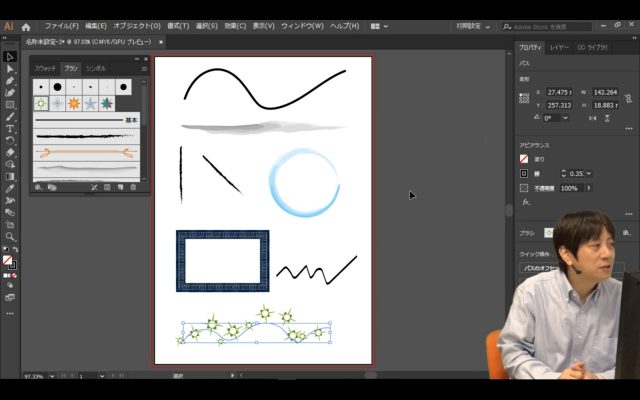Click the Stroke color swatch in Appearance
The height and width of the screenshot is (400, 640).
(x=524, y=173)
